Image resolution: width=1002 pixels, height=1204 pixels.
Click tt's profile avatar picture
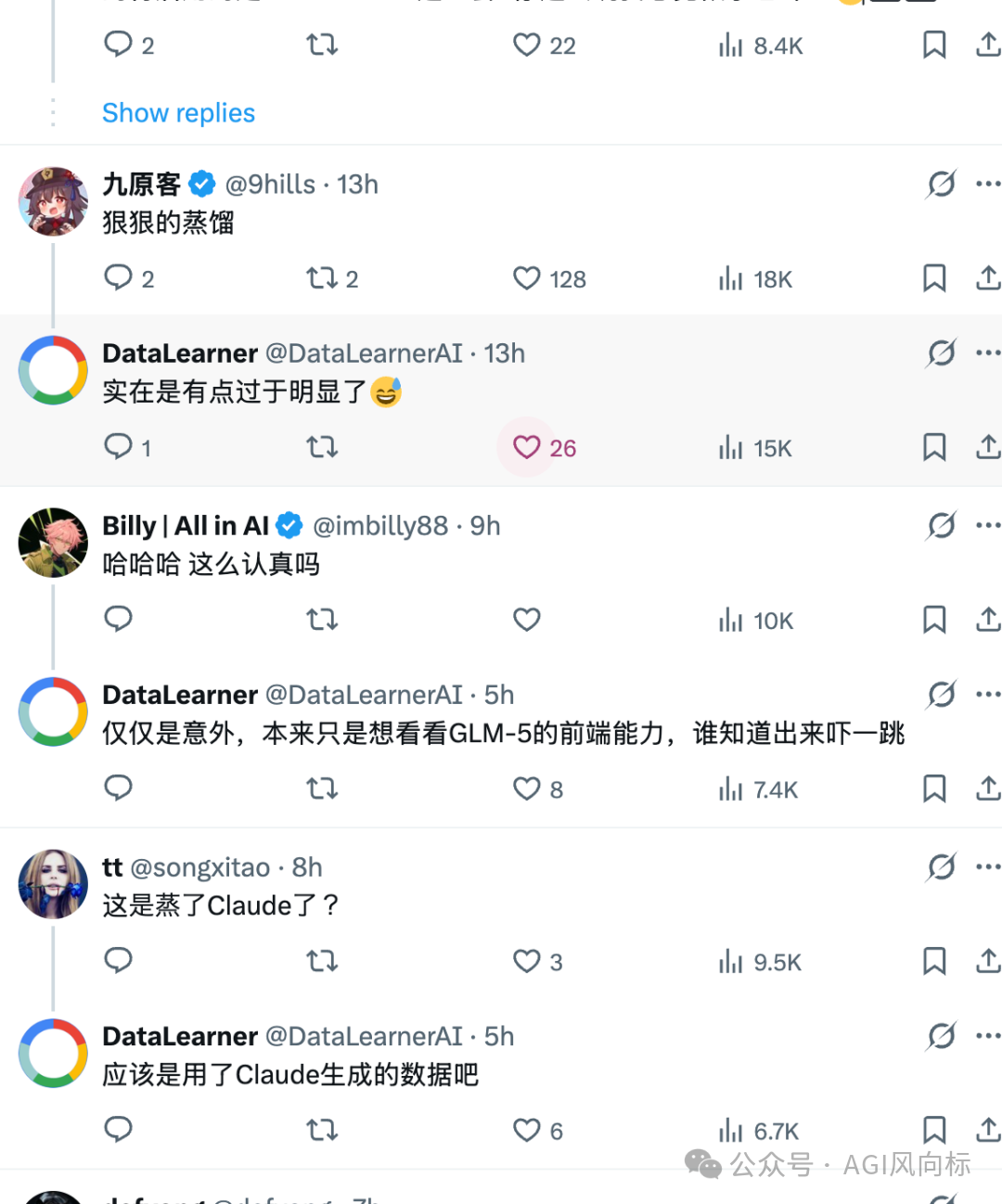(53, 884)
